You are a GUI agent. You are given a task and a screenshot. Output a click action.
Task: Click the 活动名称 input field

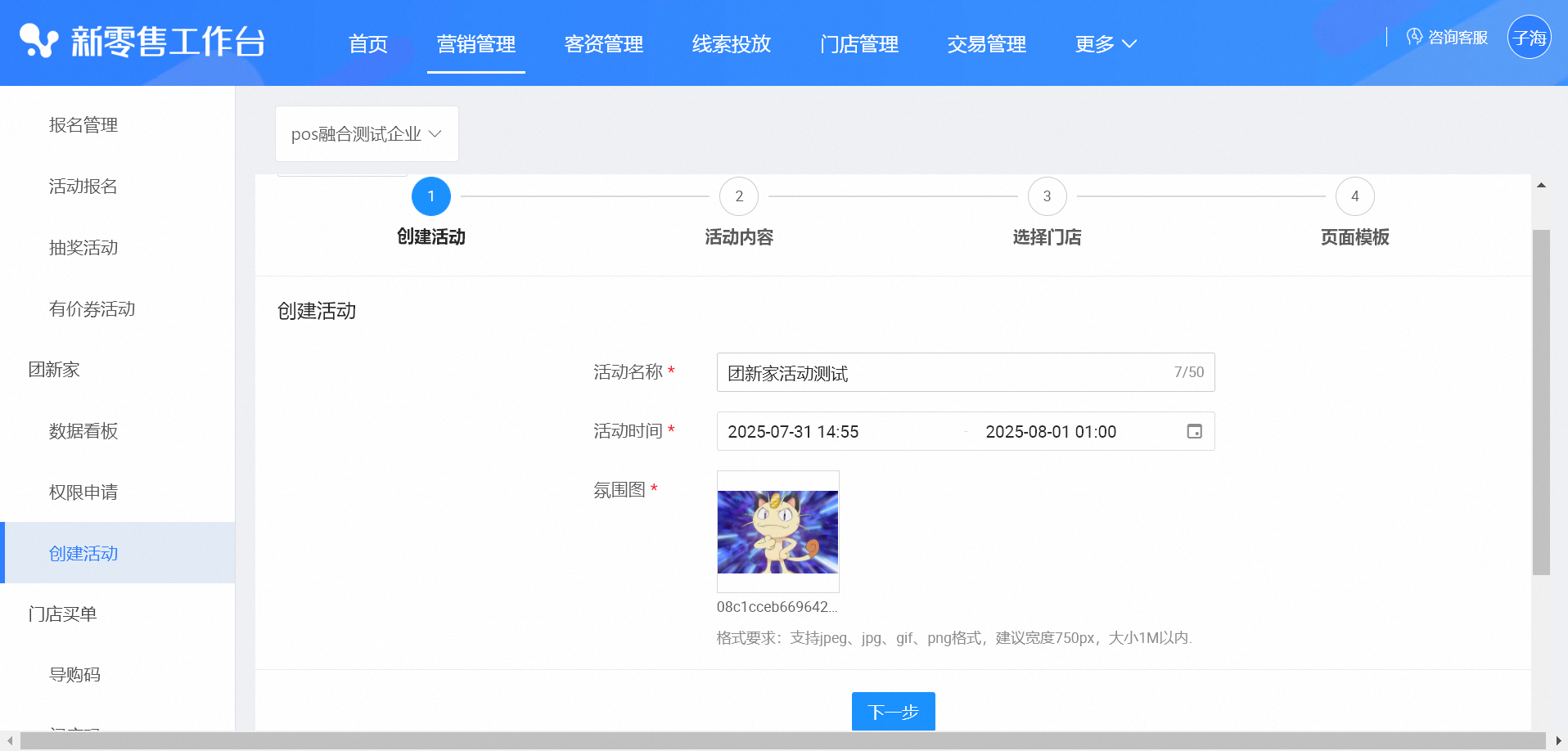click(x=941, y=373)
